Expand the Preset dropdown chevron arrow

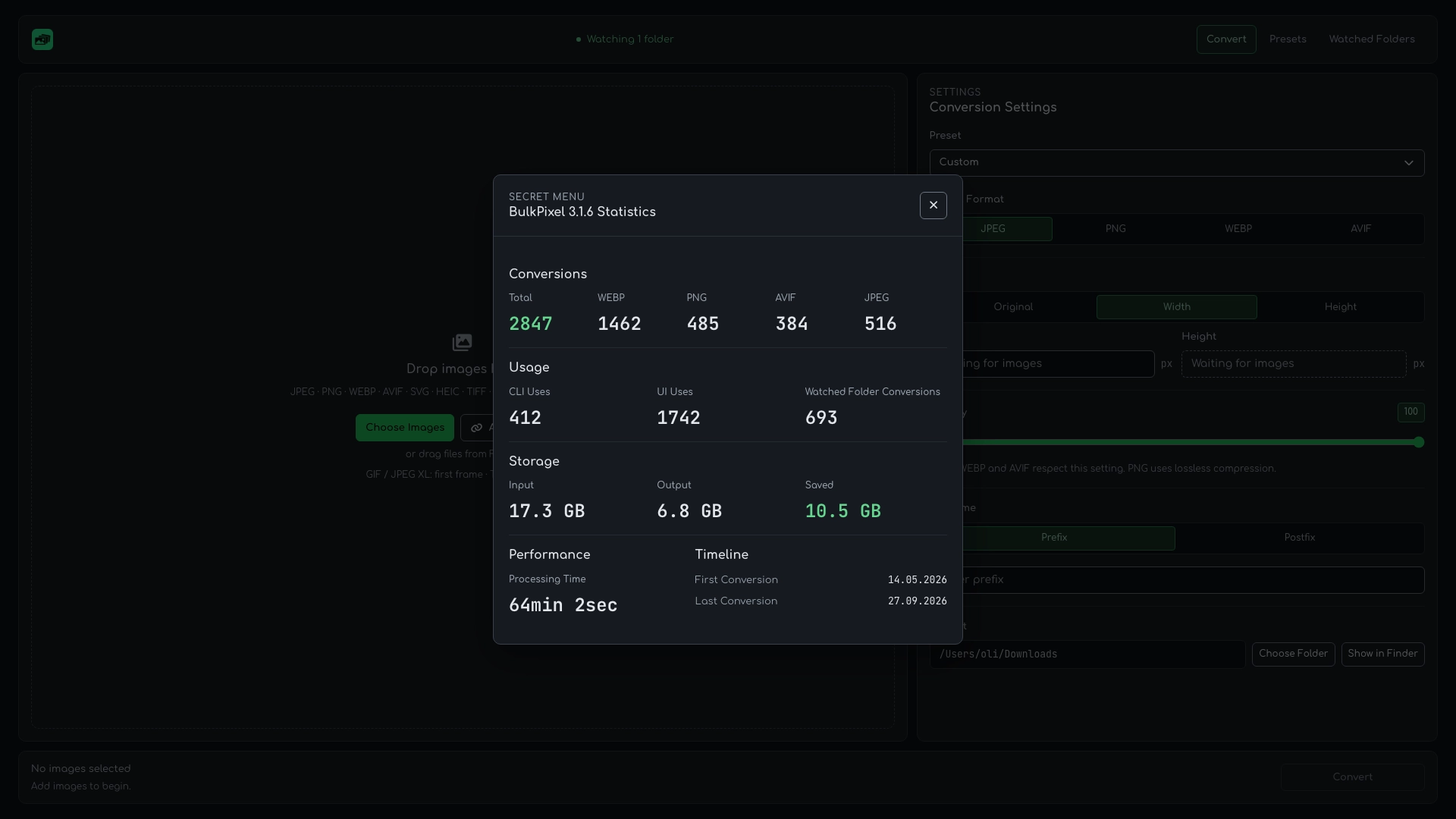click(1408, 163)
